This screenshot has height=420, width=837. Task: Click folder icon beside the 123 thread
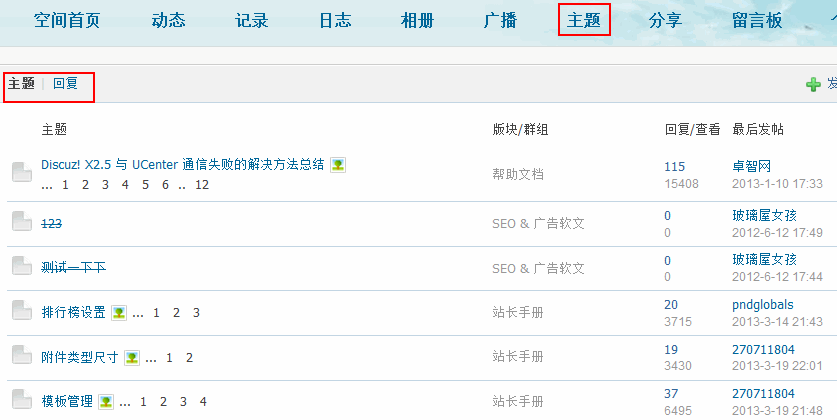point(21,222)
